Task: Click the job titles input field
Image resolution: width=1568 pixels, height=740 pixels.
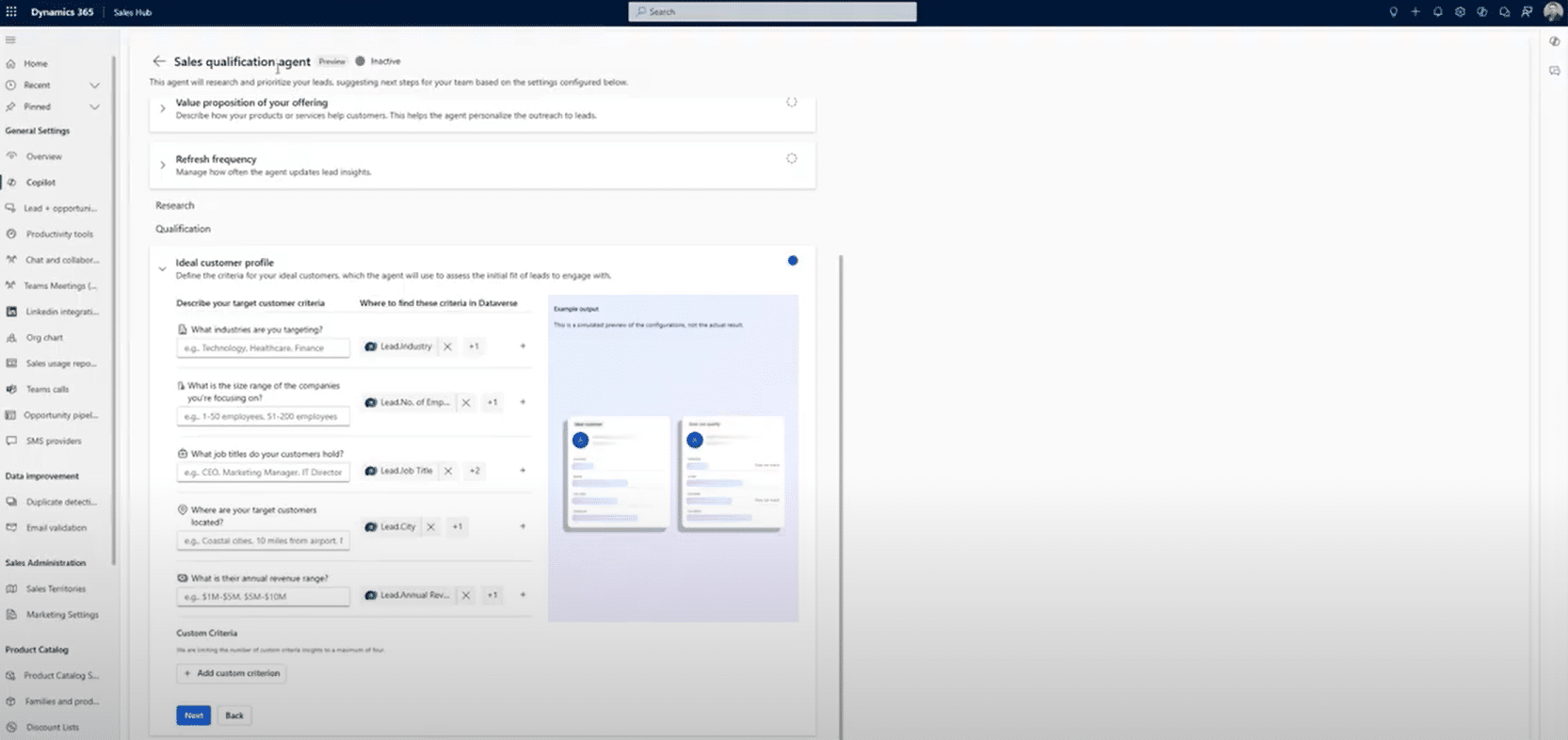Action: click(263, 473)
